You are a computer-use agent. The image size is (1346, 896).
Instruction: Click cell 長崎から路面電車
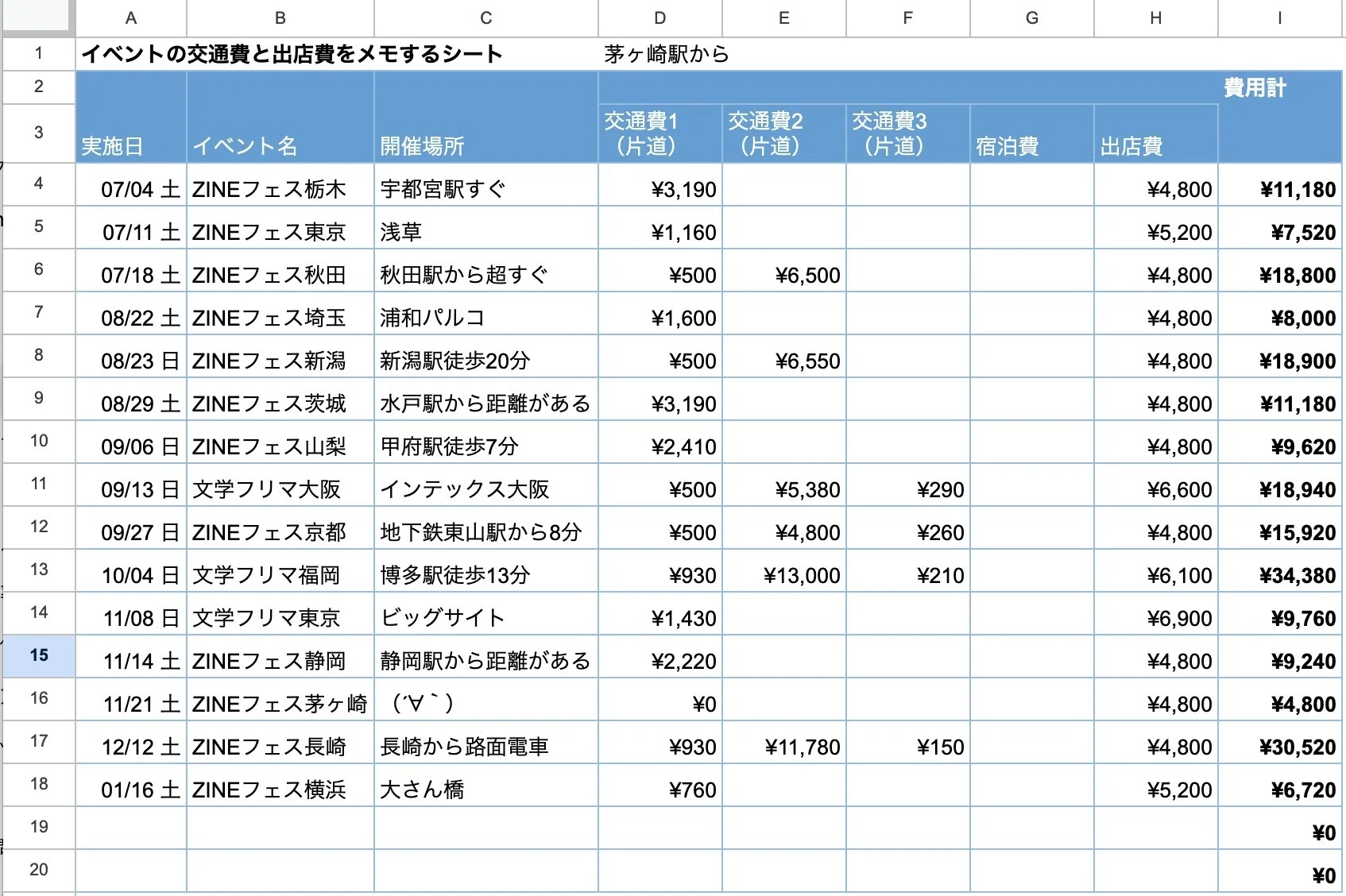click(x=486, y=743)
